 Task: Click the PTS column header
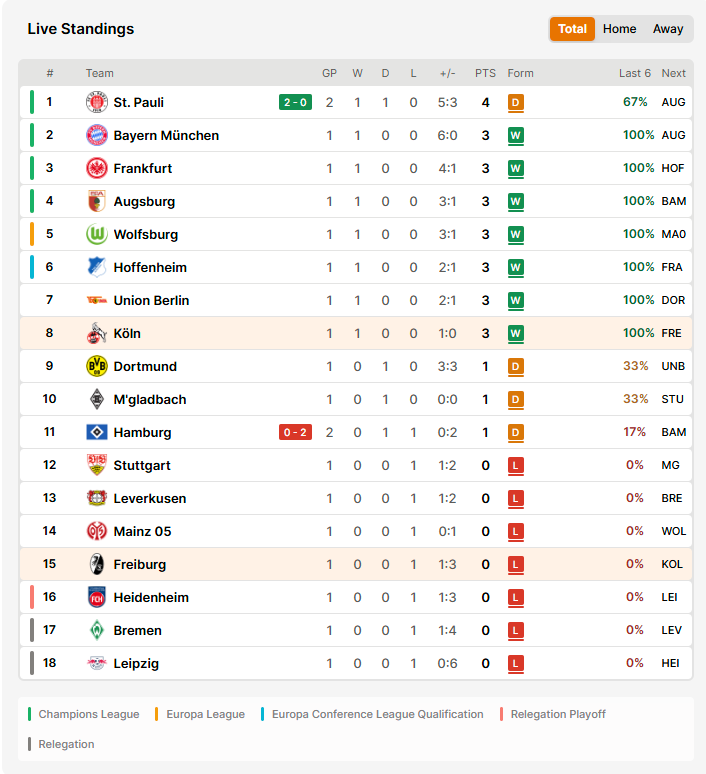pos(485,73)
